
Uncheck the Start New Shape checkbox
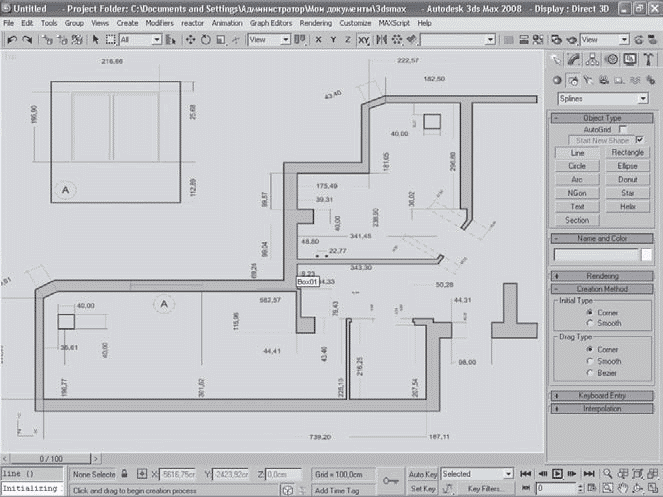[638, 140]
